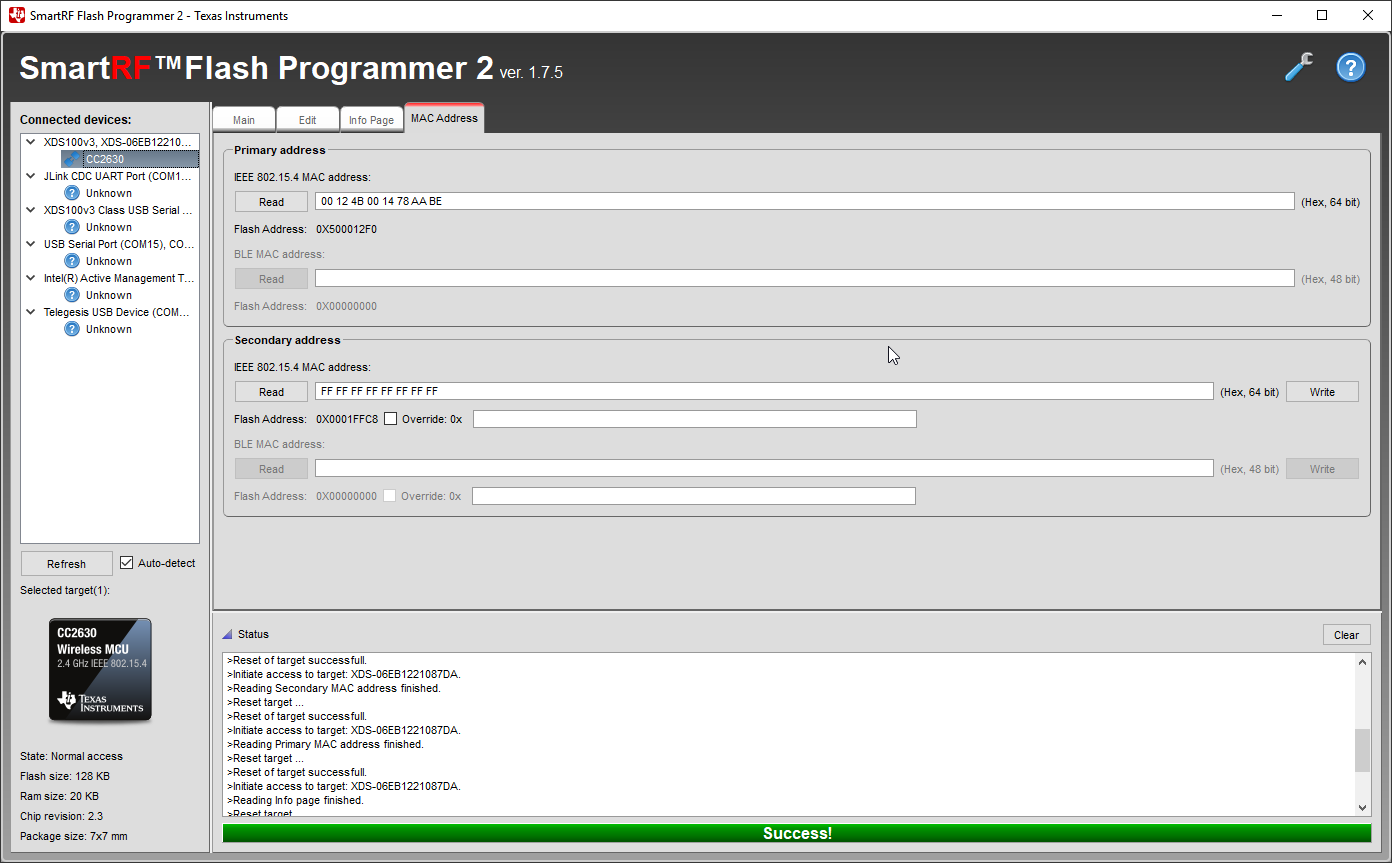This screenshot has width=1392, height=863.
Task: Click the secondary IEEE Override address field
Action: (x=695, y=419)
